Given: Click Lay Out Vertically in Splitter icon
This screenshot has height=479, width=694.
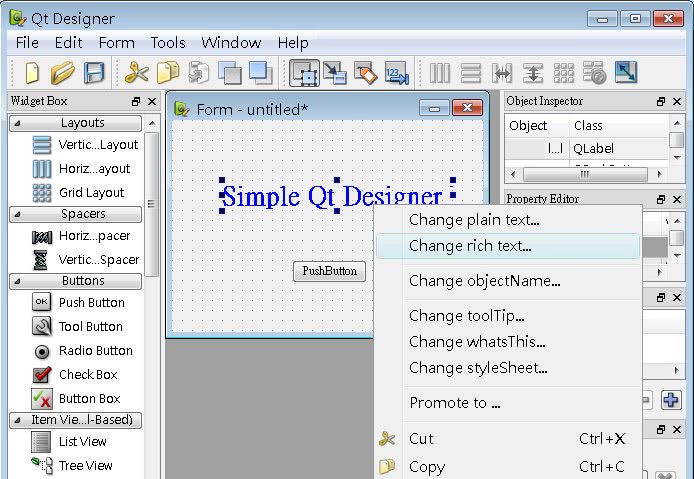Looking at the screenshot, I should point(533,73).
